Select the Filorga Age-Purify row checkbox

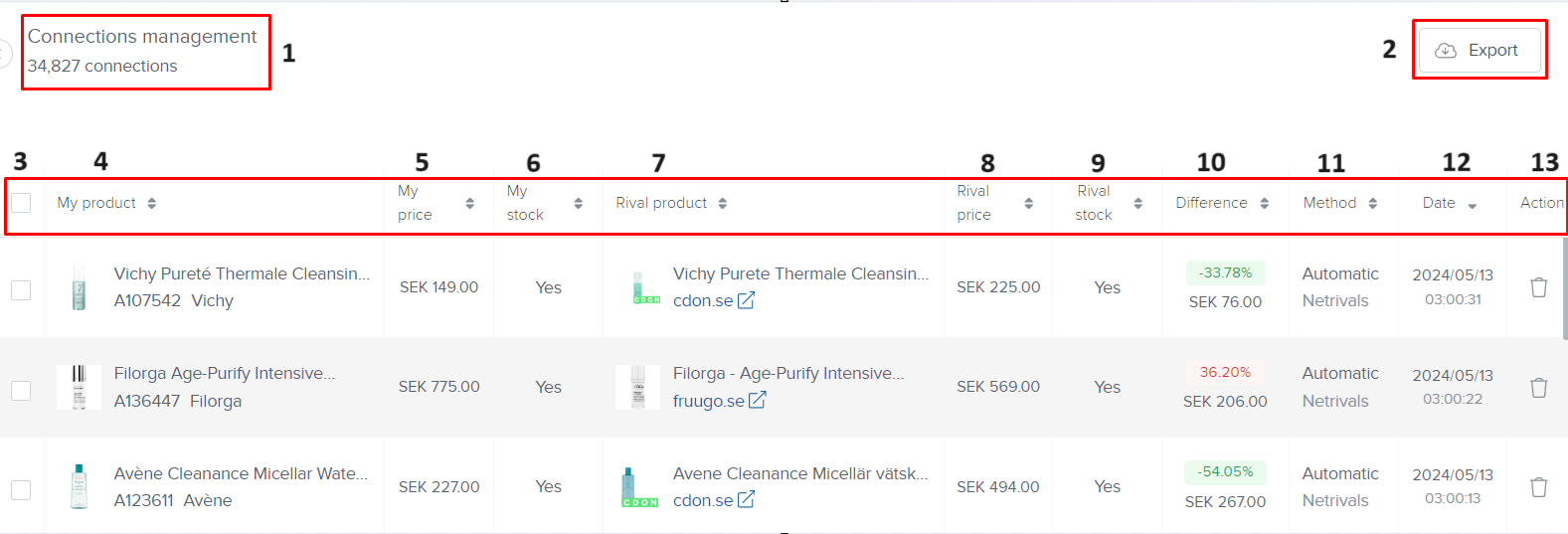pyautogui.click(x=21, y=390)
